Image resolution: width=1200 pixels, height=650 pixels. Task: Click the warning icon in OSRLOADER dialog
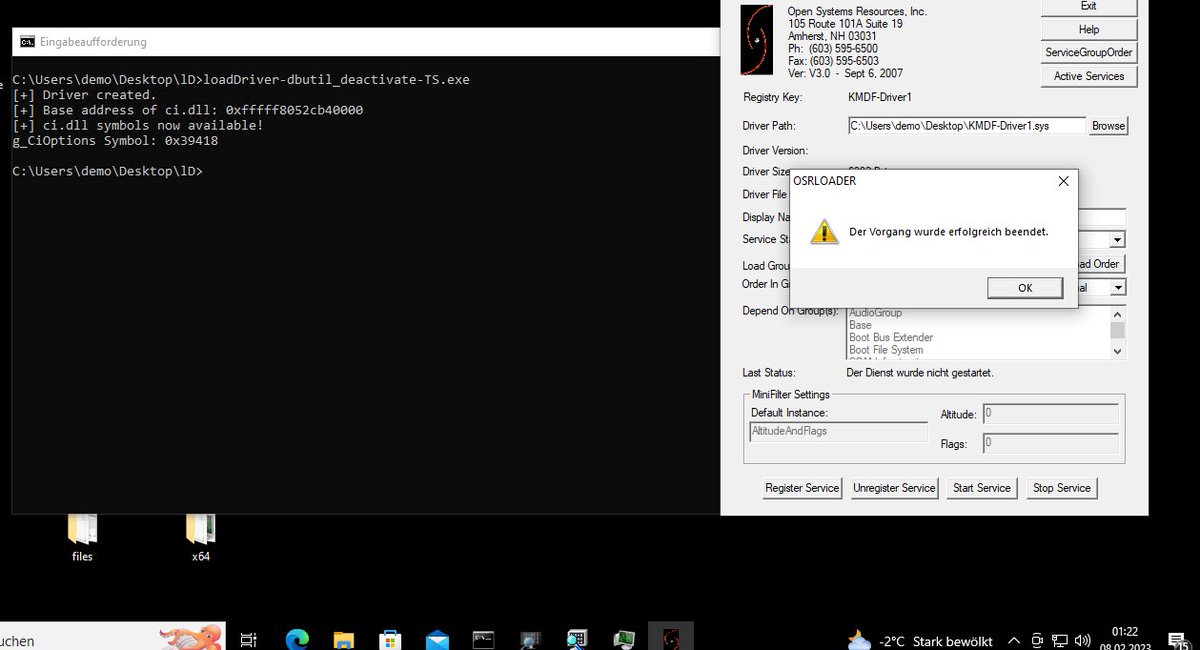(x=823, y=231)
